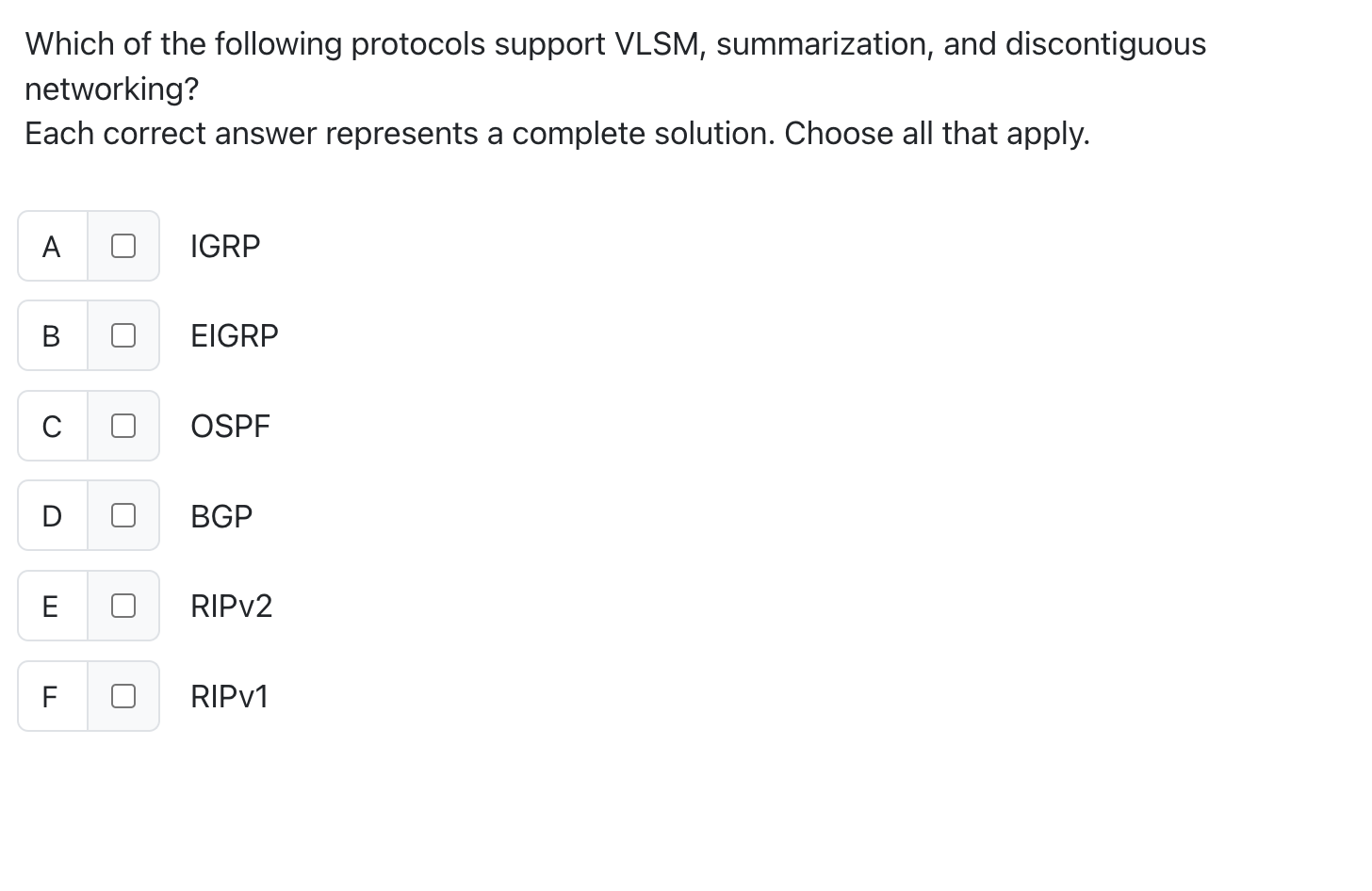
Task: Select the RIPv1 answer text
Action: [x=228, y=696]
